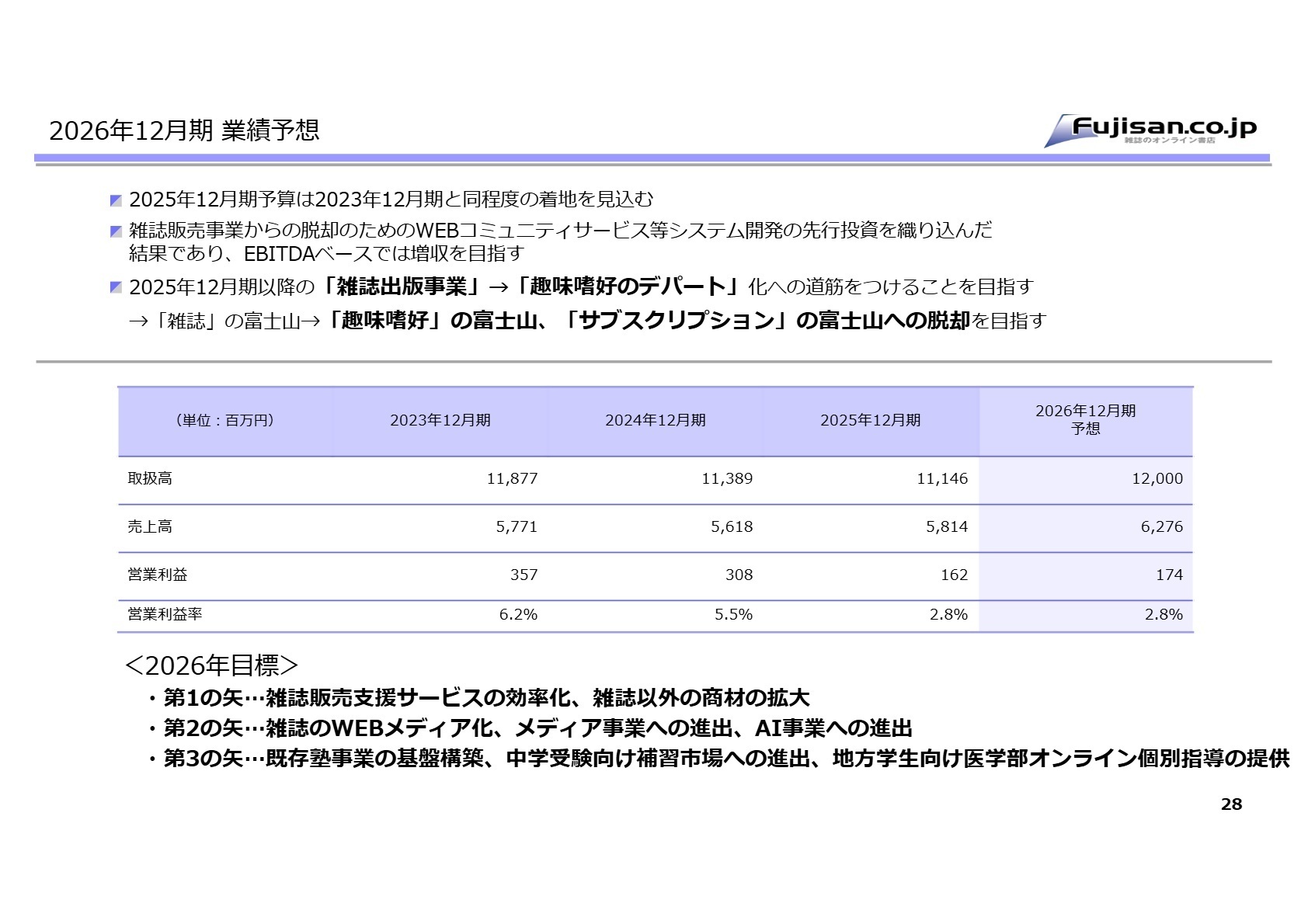Select the bullet icon before 2025年12月期以降 line

click(115, 287)
